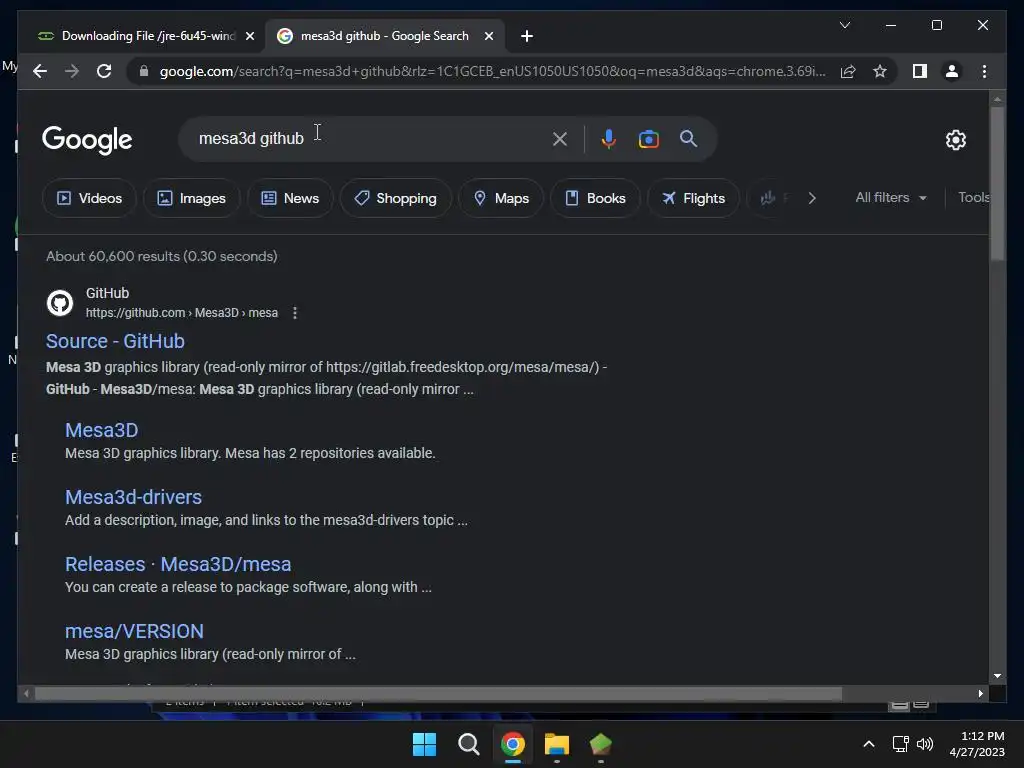
Task: Open the Mesa3D sitelink
Action: point(101,430)
